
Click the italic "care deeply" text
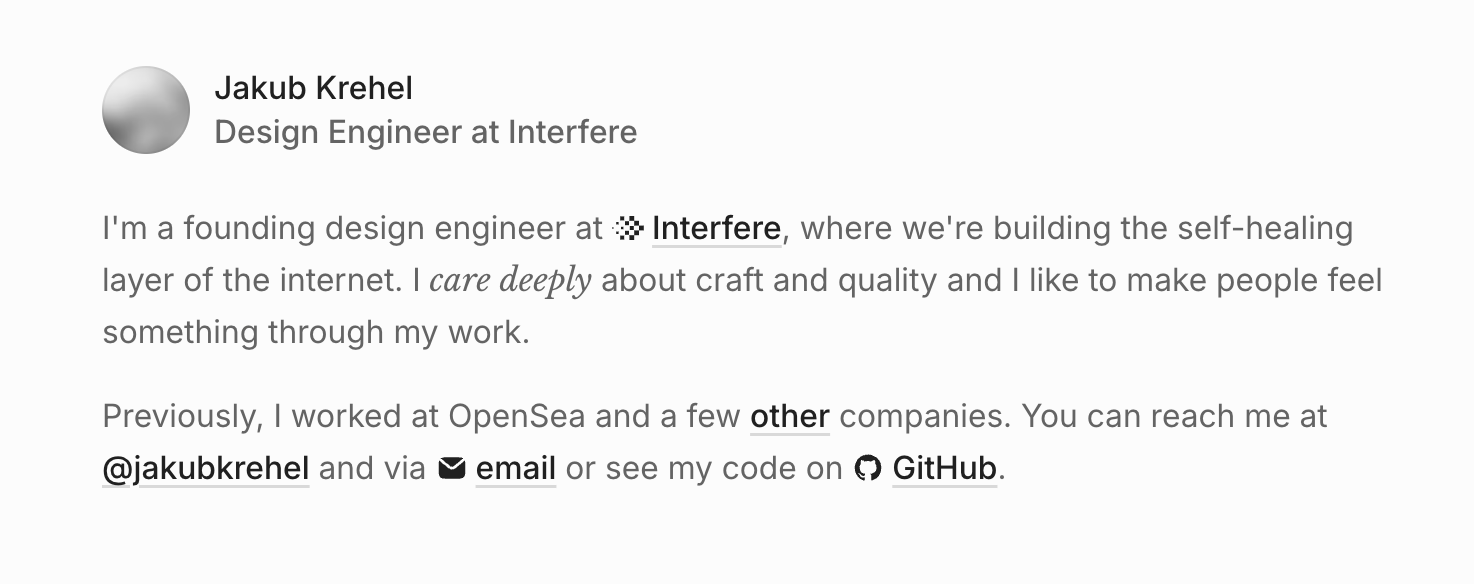coord(511,281)
